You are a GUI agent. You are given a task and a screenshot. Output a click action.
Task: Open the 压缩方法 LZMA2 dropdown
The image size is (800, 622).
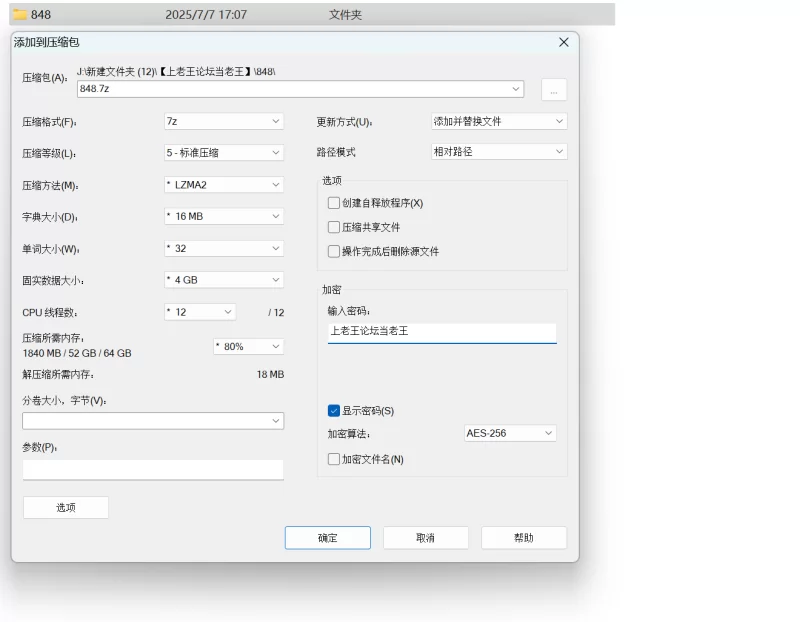224,185
